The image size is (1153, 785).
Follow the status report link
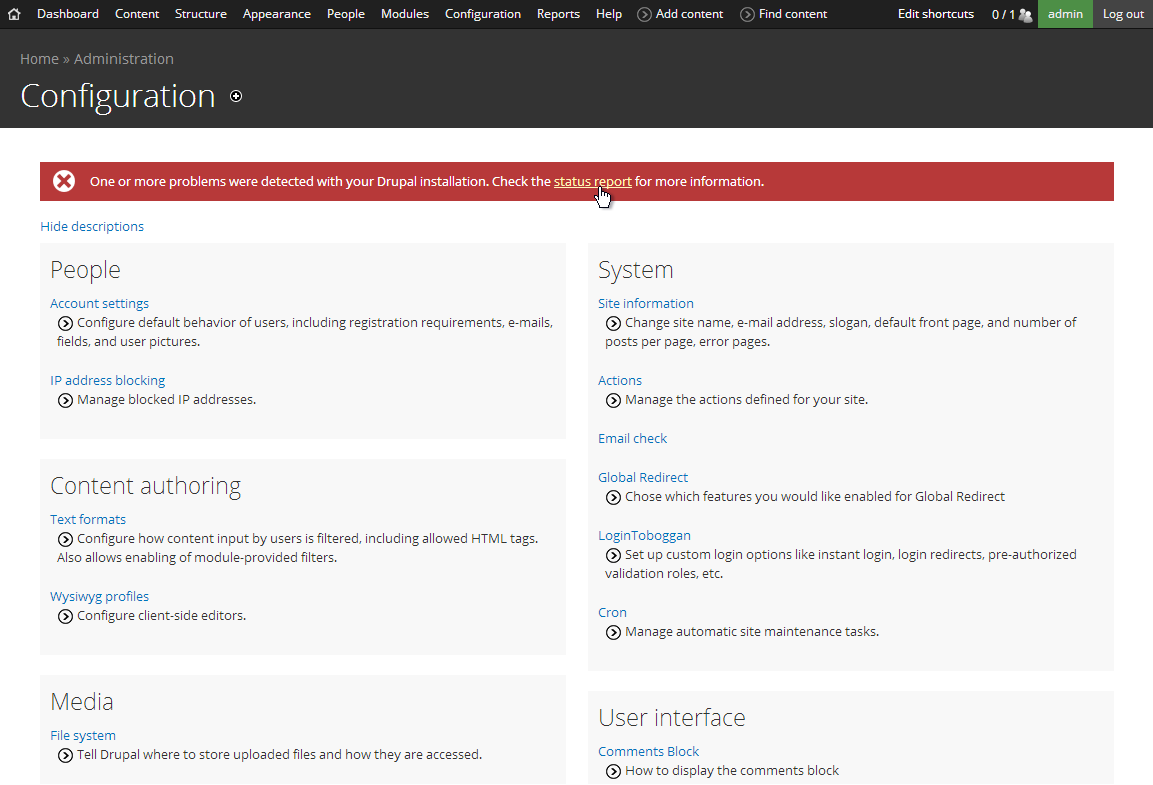coord(592,181)
